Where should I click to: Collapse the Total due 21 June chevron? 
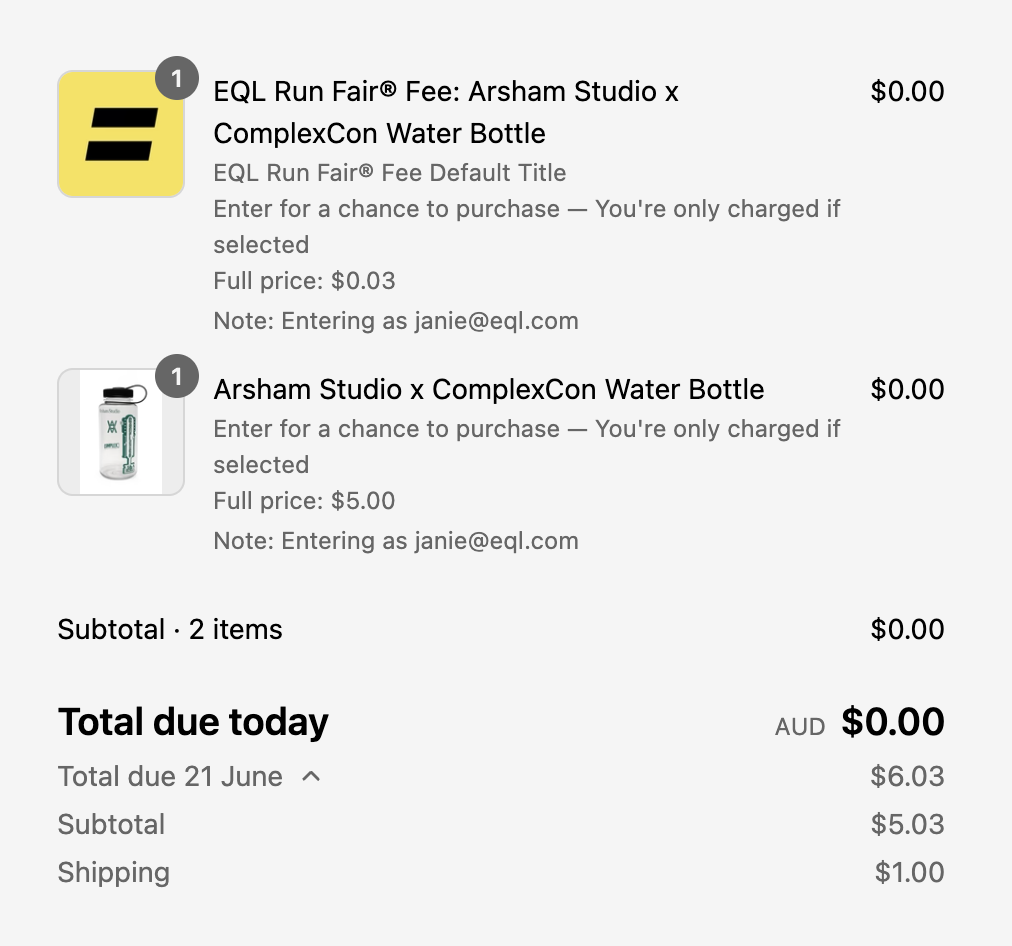pyautogui.click(x=311, y=776)
